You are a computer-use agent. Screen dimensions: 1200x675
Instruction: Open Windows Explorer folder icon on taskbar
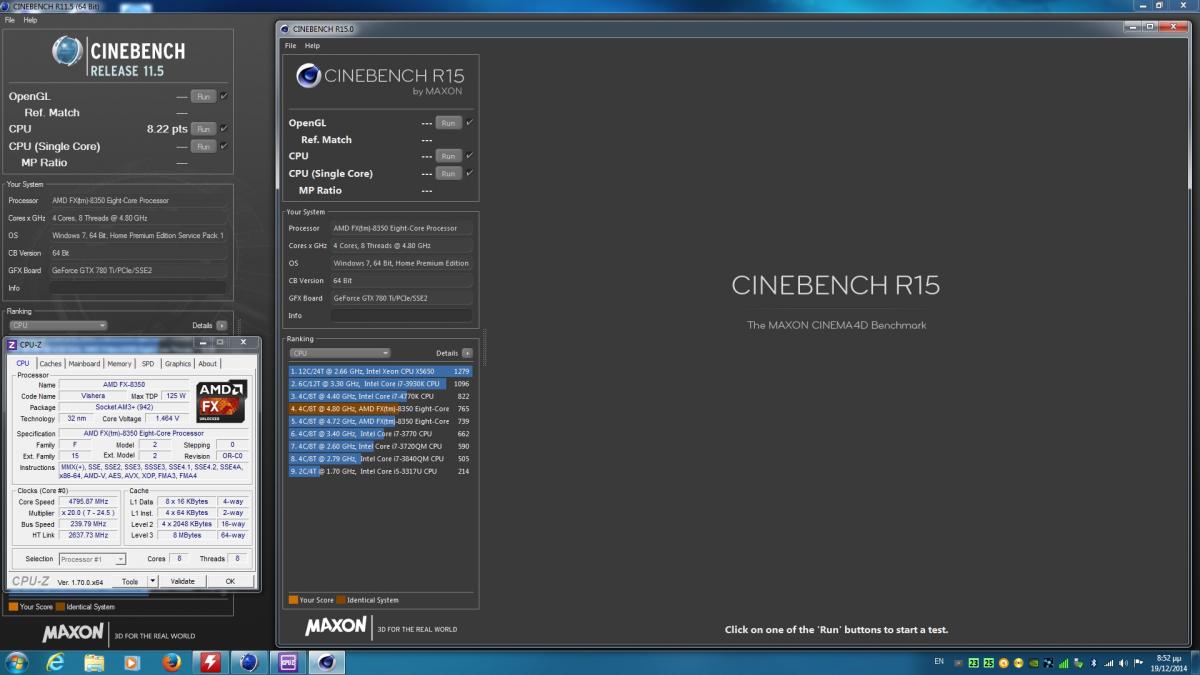(x=94, y=662)
